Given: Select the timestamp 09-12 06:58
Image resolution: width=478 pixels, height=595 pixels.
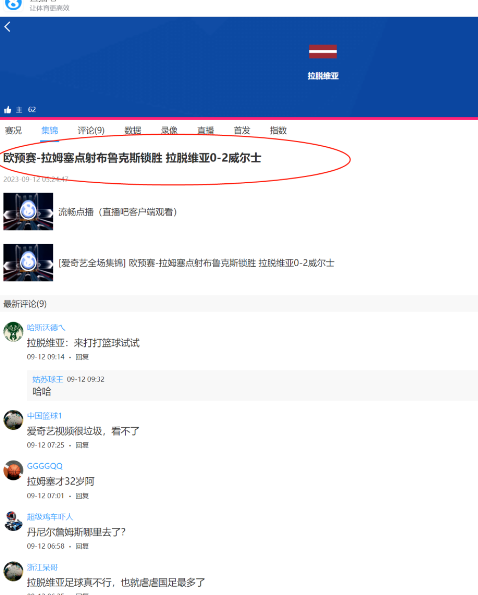Looking at the screenshot, I should 46,546.
